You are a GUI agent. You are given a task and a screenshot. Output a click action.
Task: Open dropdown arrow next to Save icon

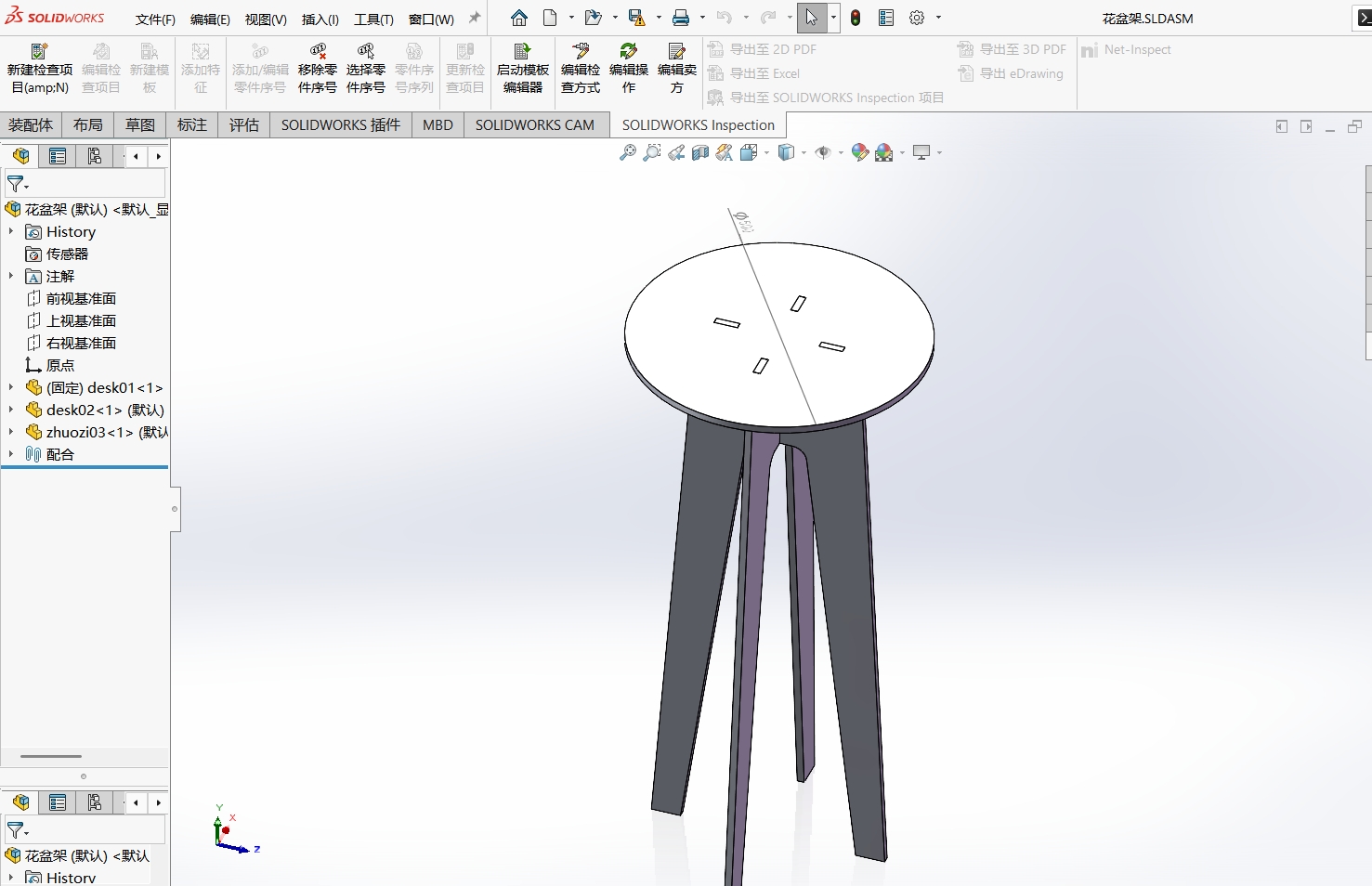pos(659,18)
